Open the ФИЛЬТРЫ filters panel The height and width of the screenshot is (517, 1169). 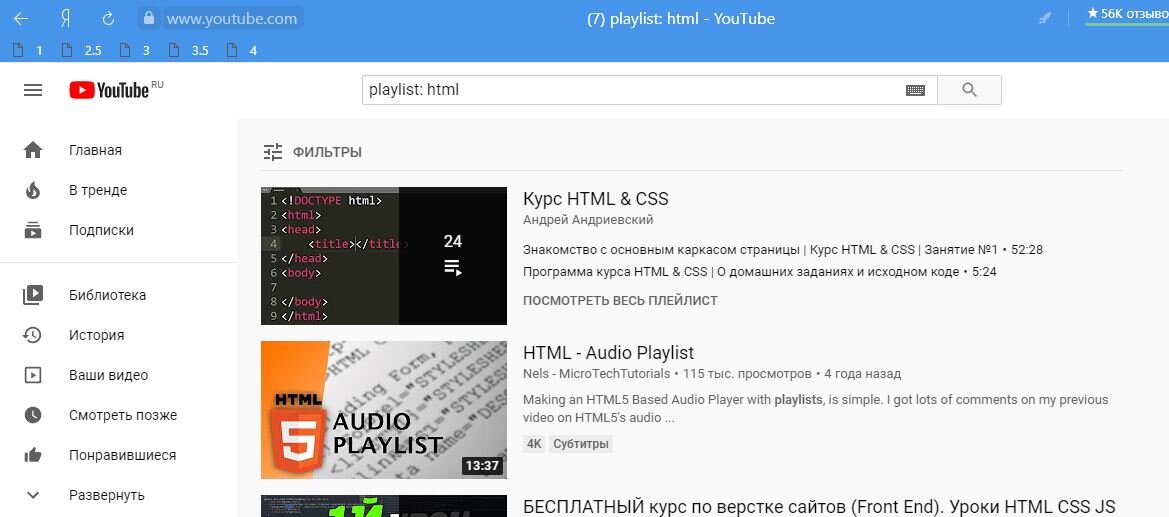pos(312,152)
